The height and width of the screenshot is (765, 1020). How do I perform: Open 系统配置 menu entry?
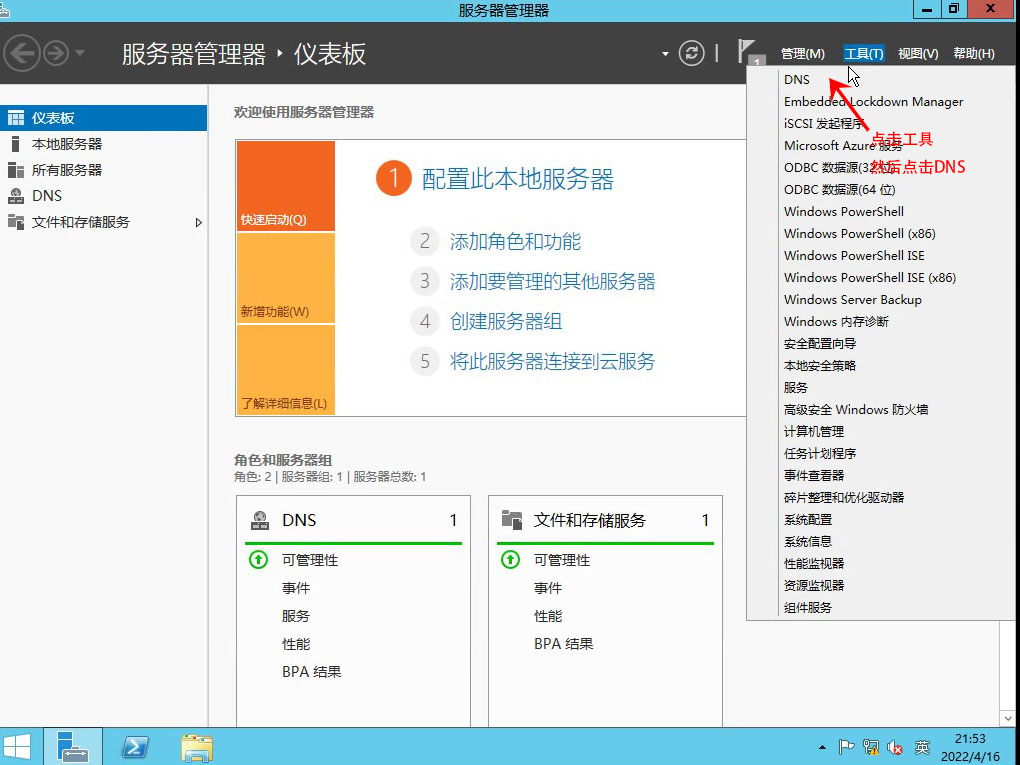coord(808,520)
